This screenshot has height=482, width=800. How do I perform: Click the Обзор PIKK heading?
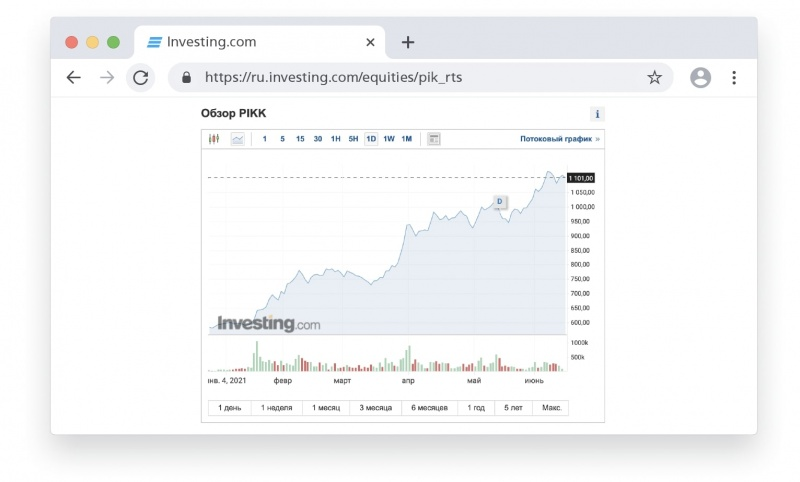click(234, 113)
